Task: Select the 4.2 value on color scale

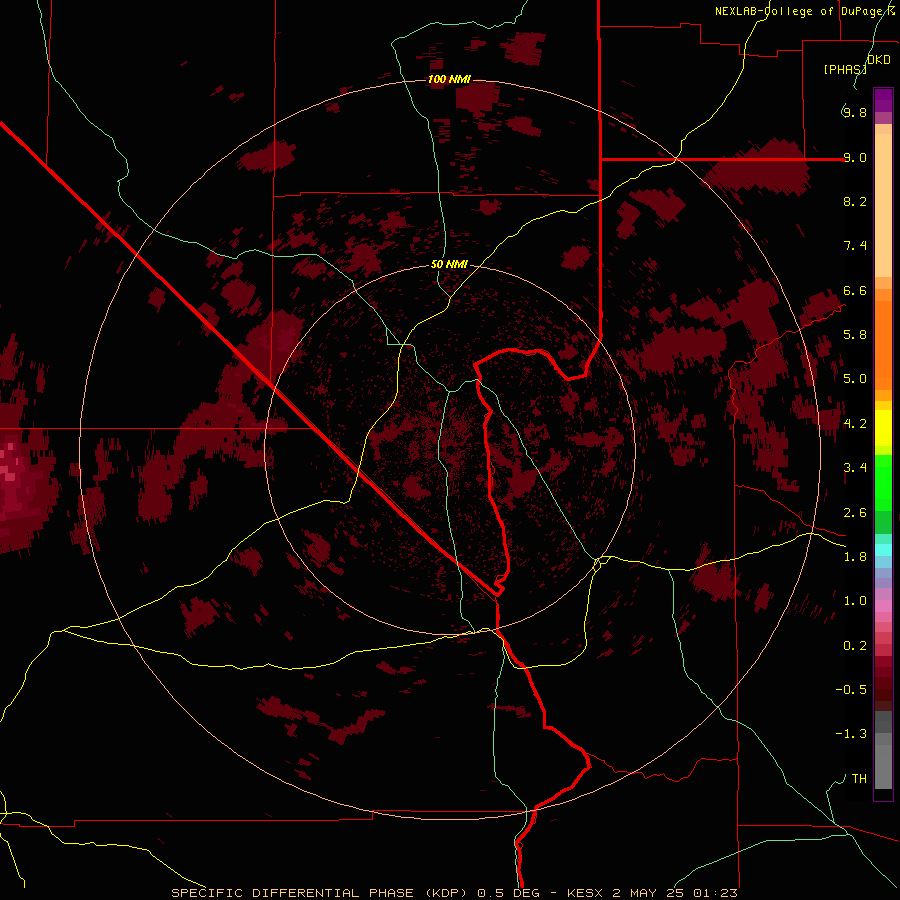Action: coord(855,423)
